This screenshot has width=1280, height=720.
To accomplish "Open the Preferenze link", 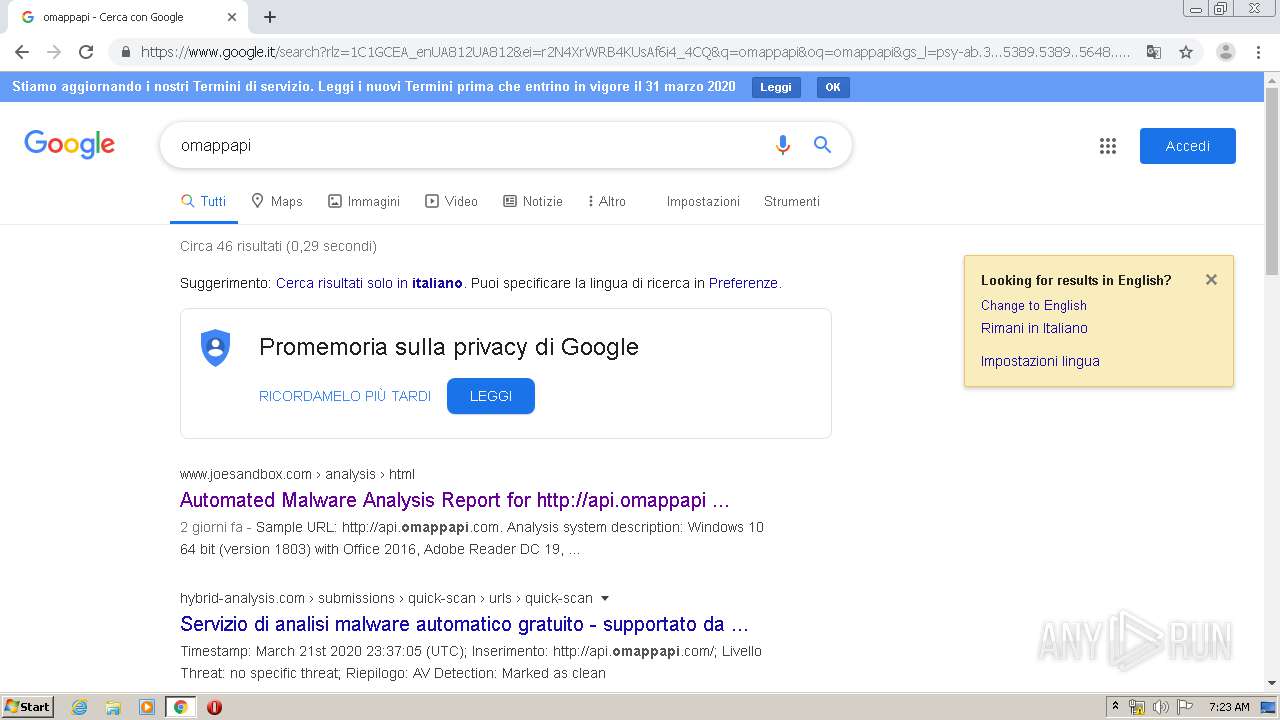I will (x=743, y=283).
